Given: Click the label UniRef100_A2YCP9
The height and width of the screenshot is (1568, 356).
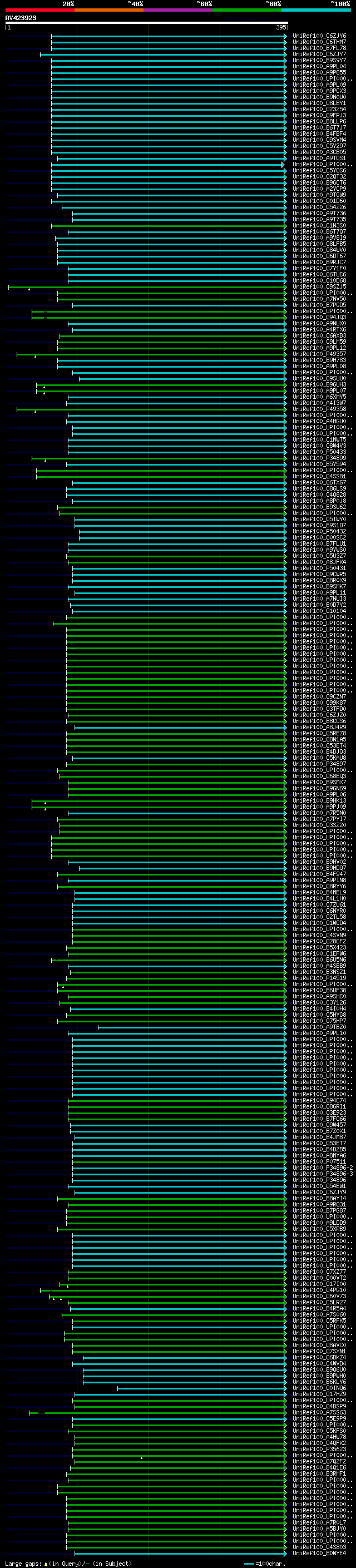Looking at the screenshot, I should point(319,189).
